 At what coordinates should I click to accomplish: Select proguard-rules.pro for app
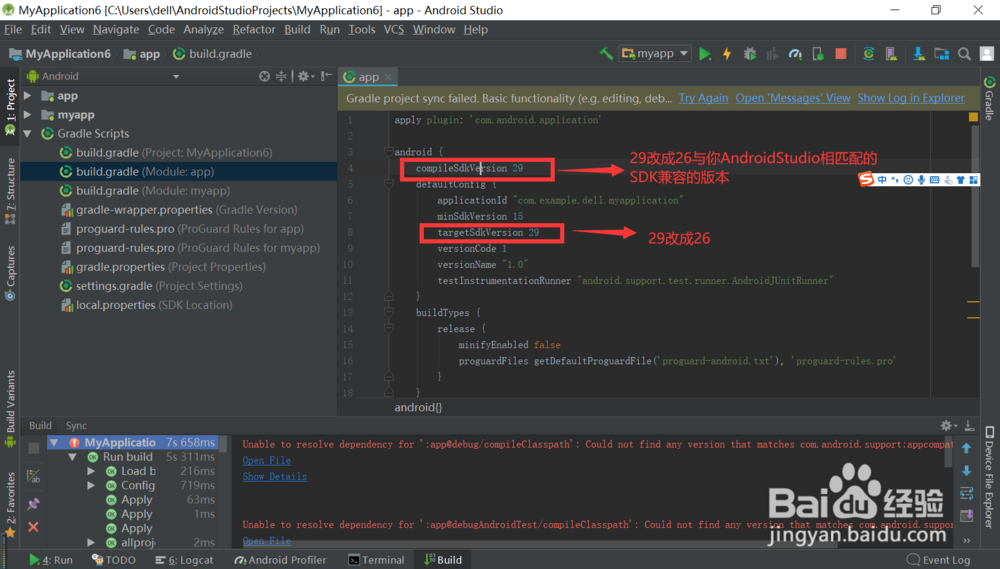182,229
